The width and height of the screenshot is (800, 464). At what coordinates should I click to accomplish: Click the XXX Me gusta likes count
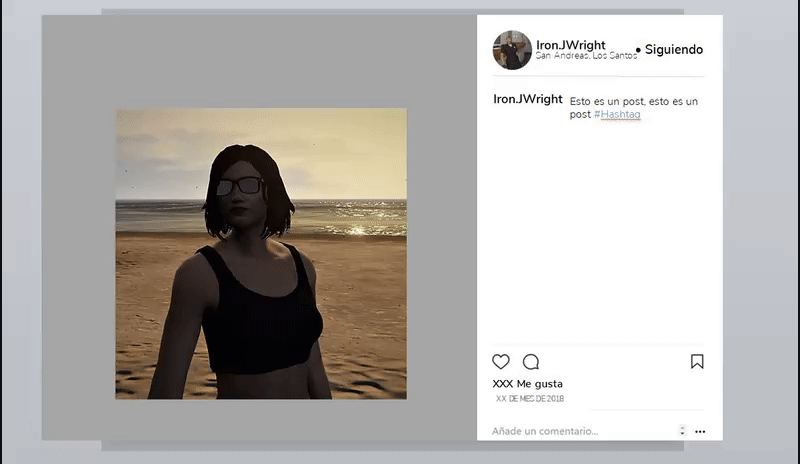click(528, 384)
